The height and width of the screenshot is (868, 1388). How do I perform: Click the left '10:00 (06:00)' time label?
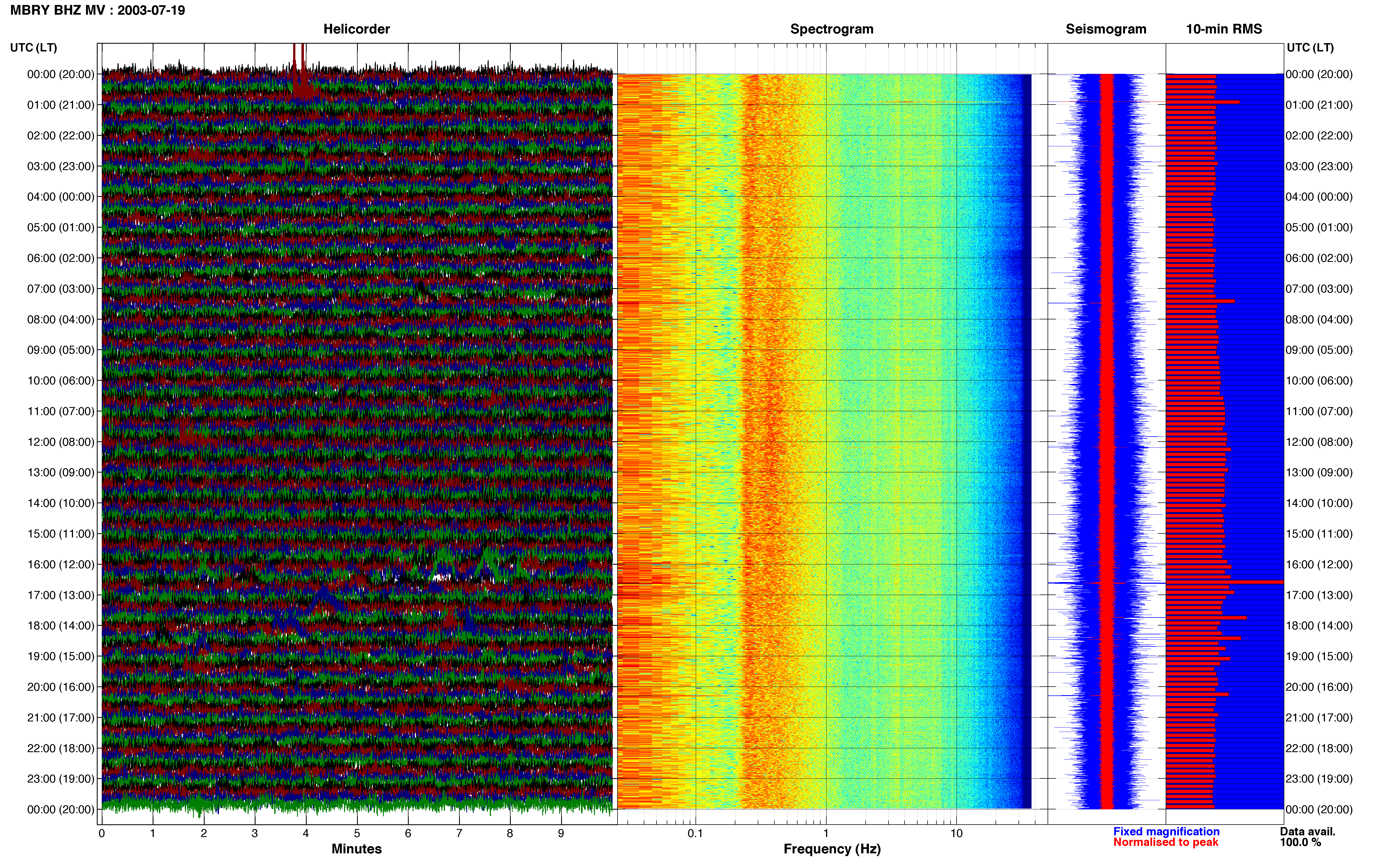click(x=61, y=380)
